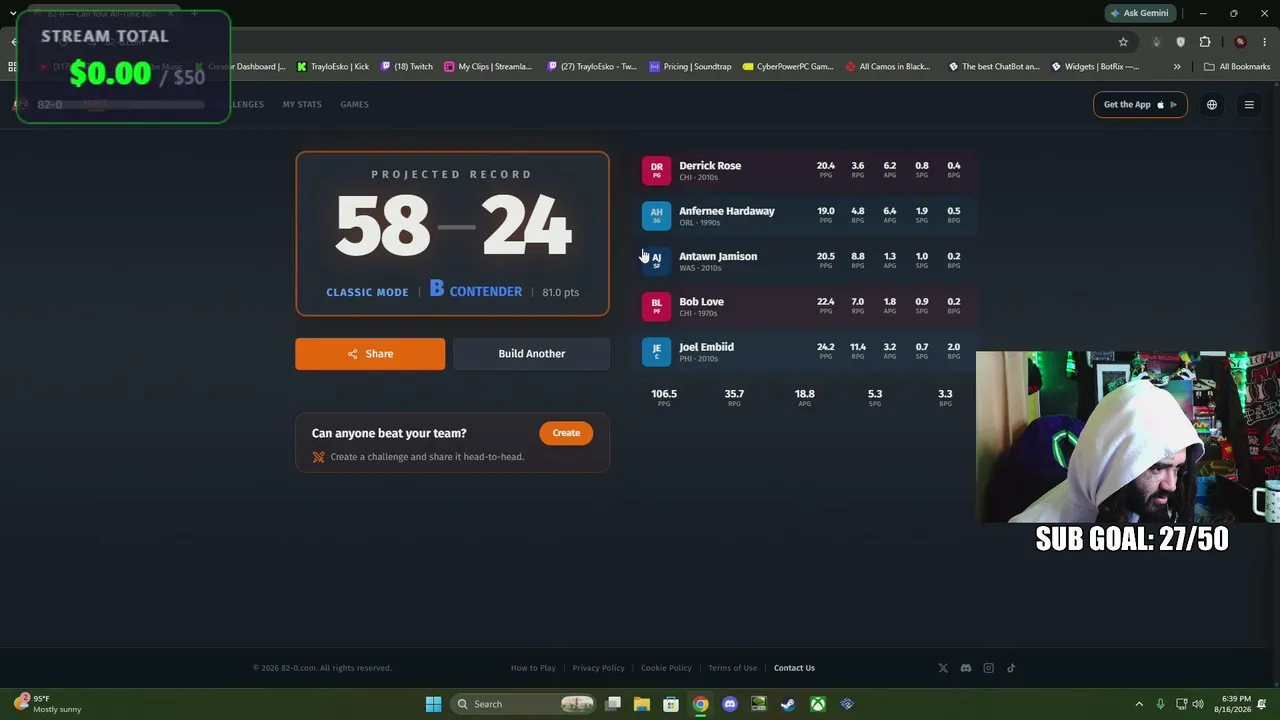Open the Windows Start menu

[x=433, y=704]
